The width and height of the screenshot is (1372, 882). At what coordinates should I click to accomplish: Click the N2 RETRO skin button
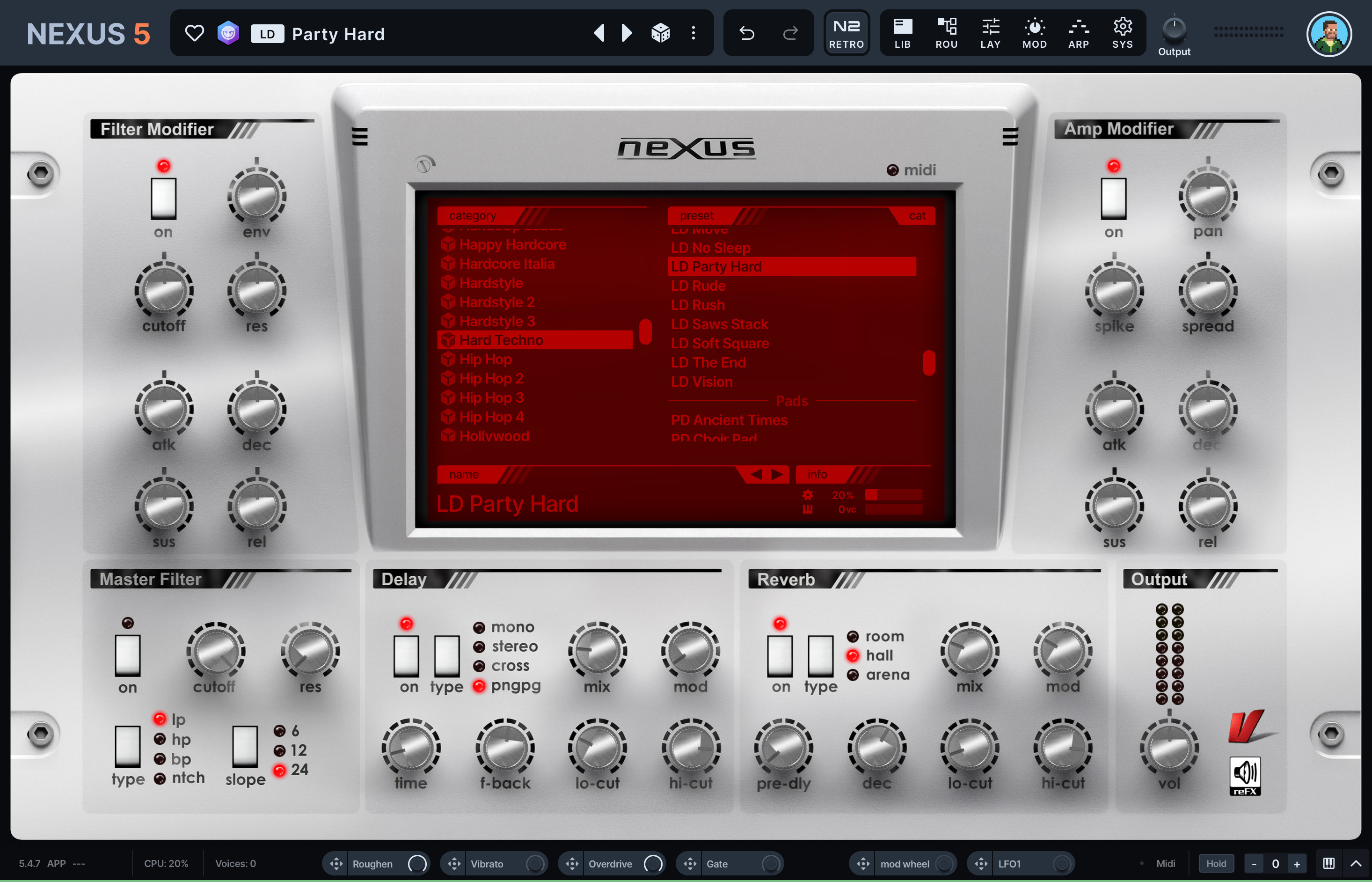tap(847, 33)
